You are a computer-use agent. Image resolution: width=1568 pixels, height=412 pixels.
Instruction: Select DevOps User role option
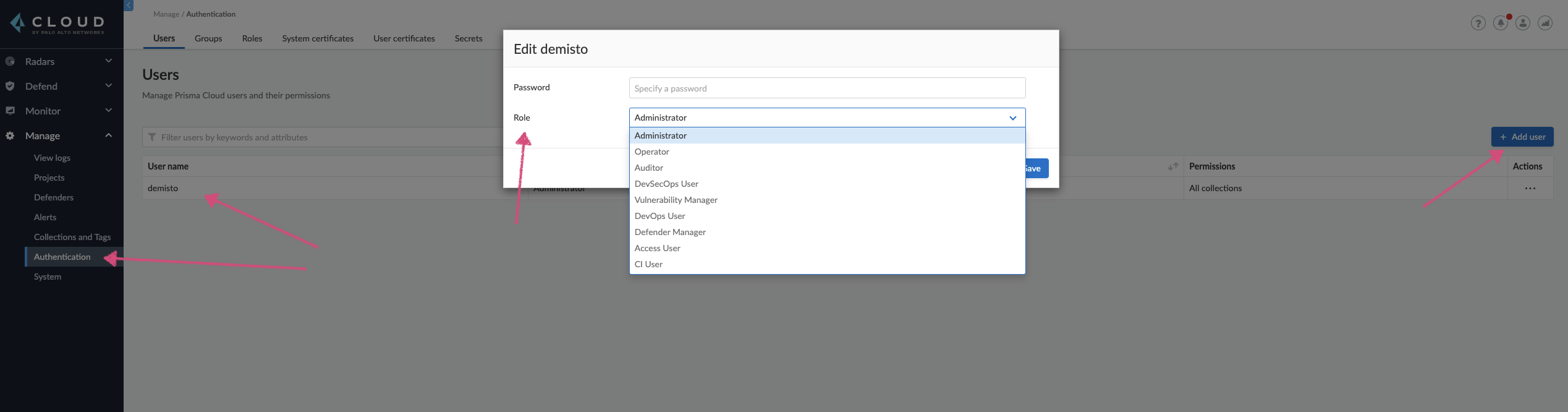point(827,216)
